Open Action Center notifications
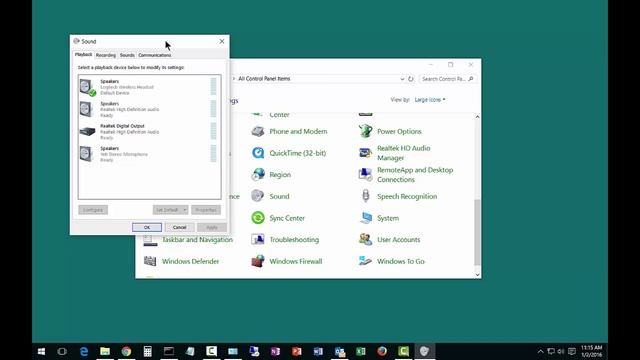Viewport: 640px width, 360px height. pos(572,351)
